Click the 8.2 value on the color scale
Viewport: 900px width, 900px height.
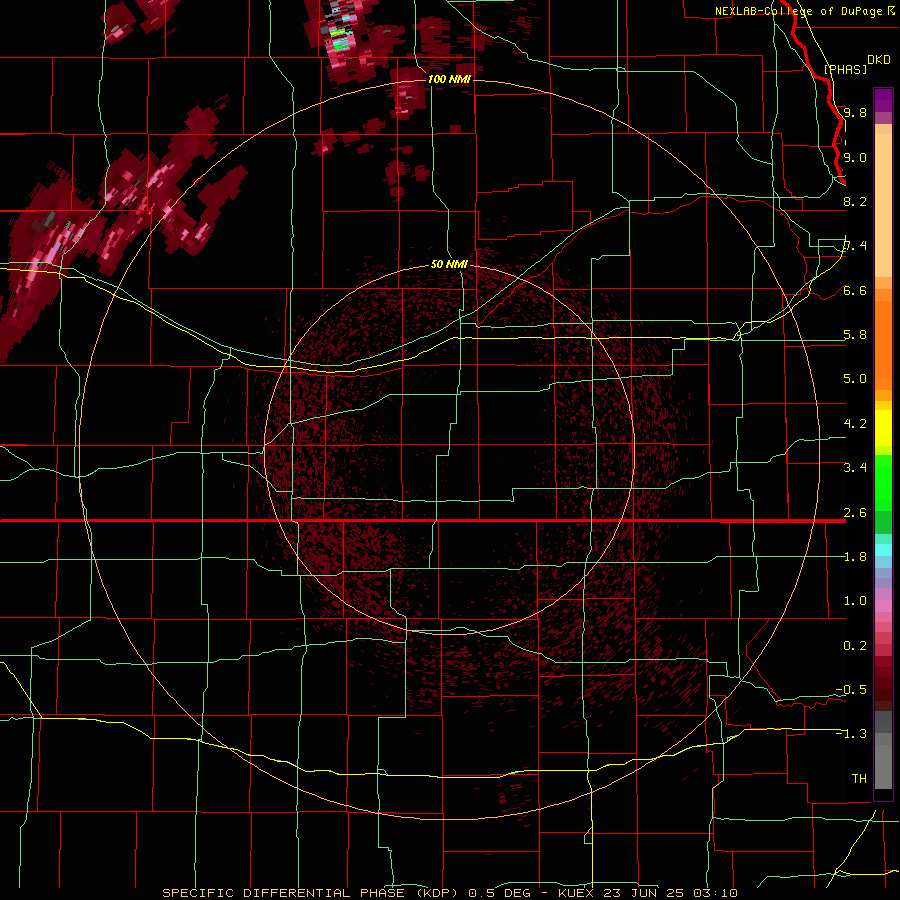tap(855, 201)
